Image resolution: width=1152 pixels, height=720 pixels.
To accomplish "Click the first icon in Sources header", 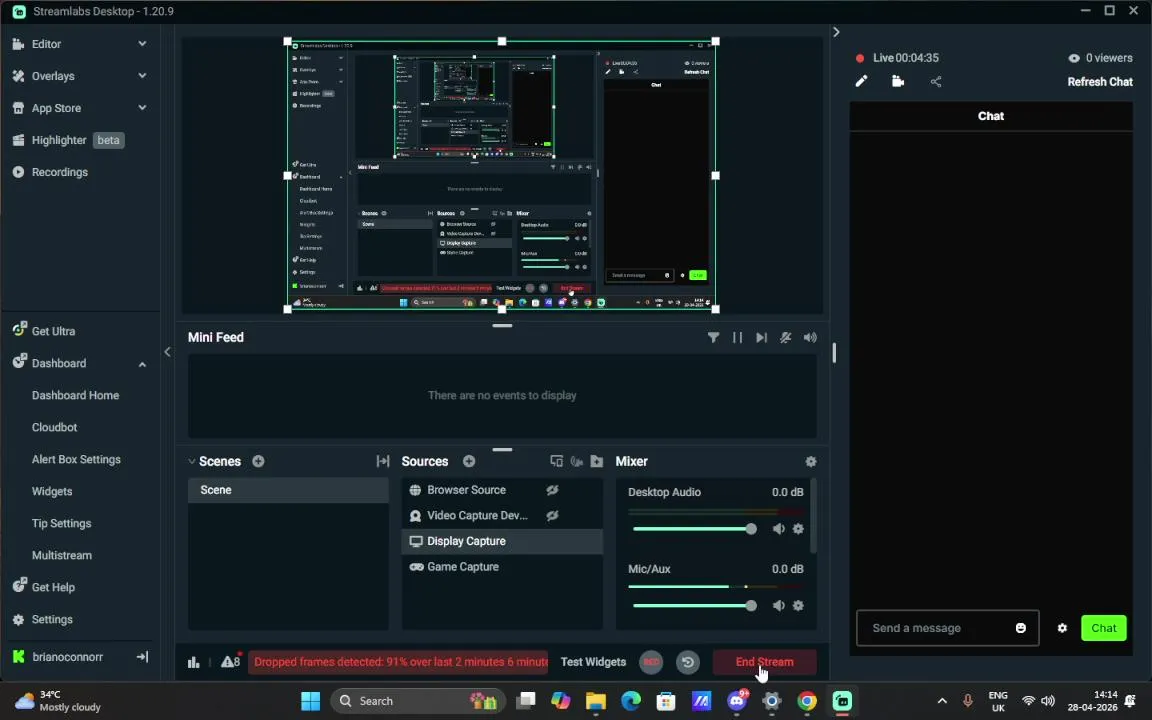I will coord(556,461).
